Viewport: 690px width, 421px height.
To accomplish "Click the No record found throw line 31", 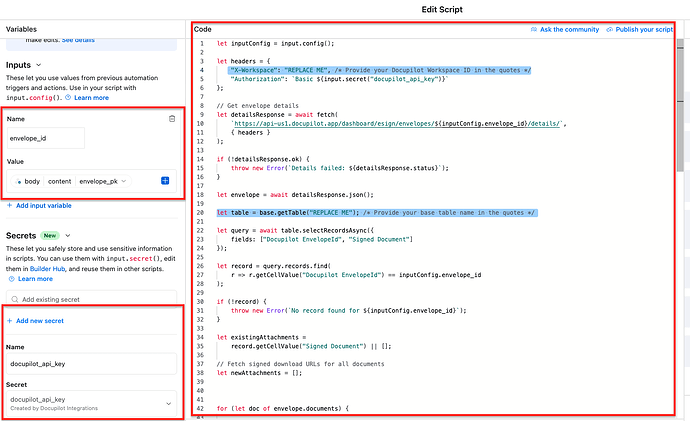I will pos(349,311).
